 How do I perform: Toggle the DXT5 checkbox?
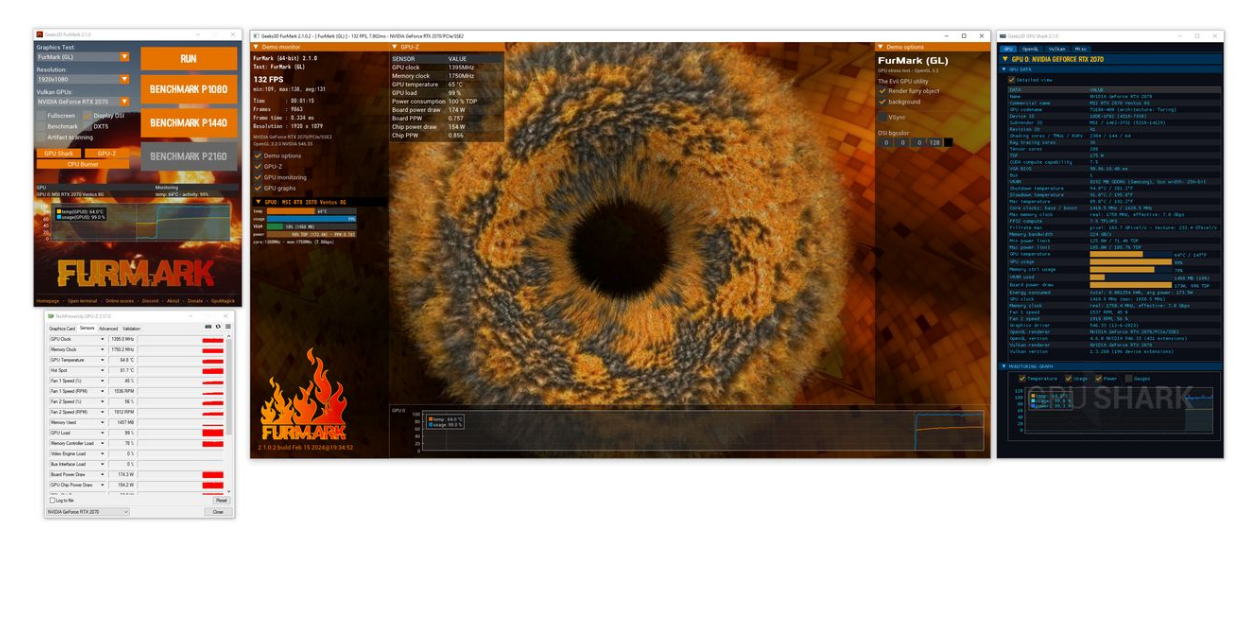(x=89, y=126)
